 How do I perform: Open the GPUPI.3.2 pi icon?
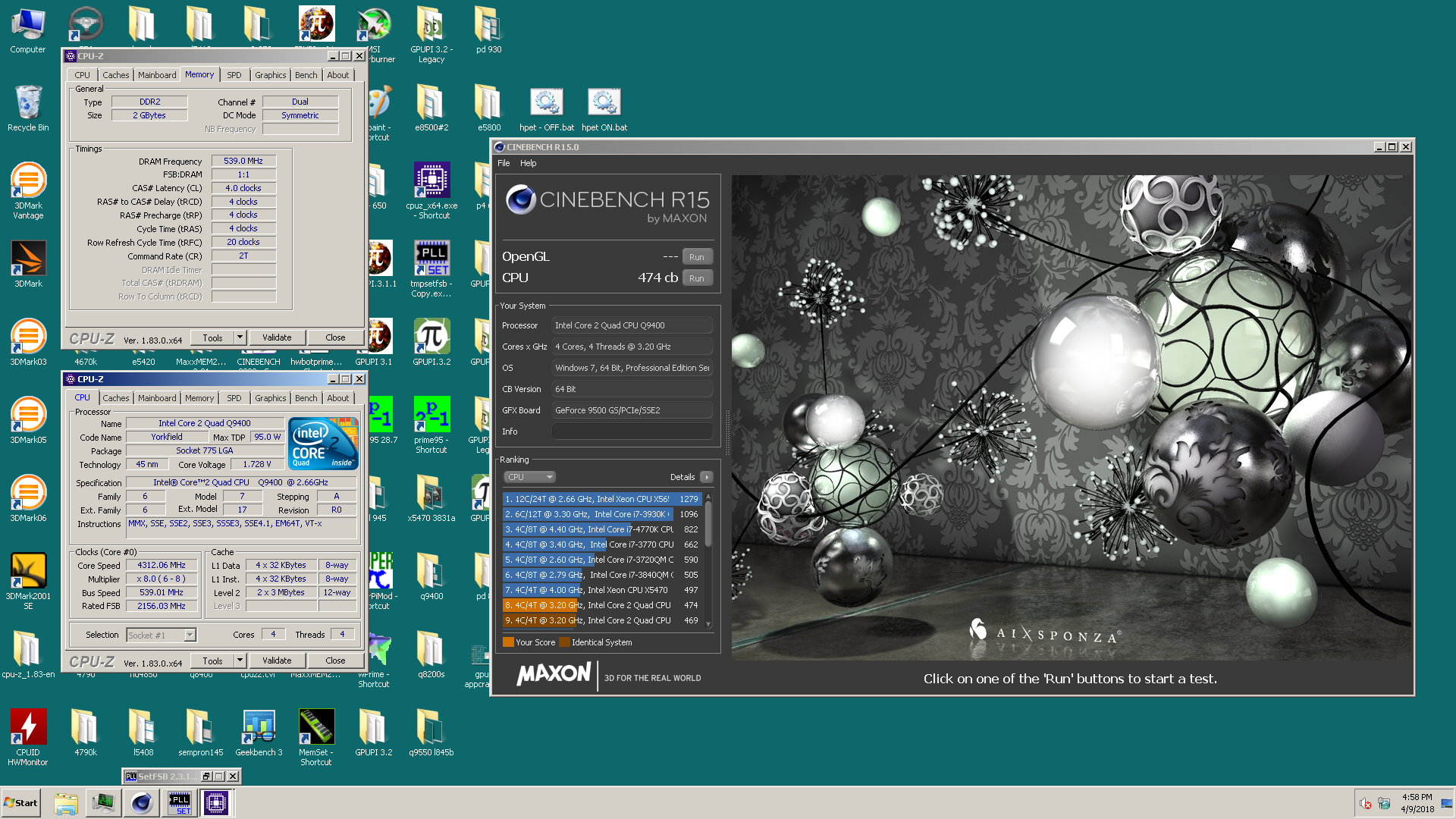pos(431,342)
